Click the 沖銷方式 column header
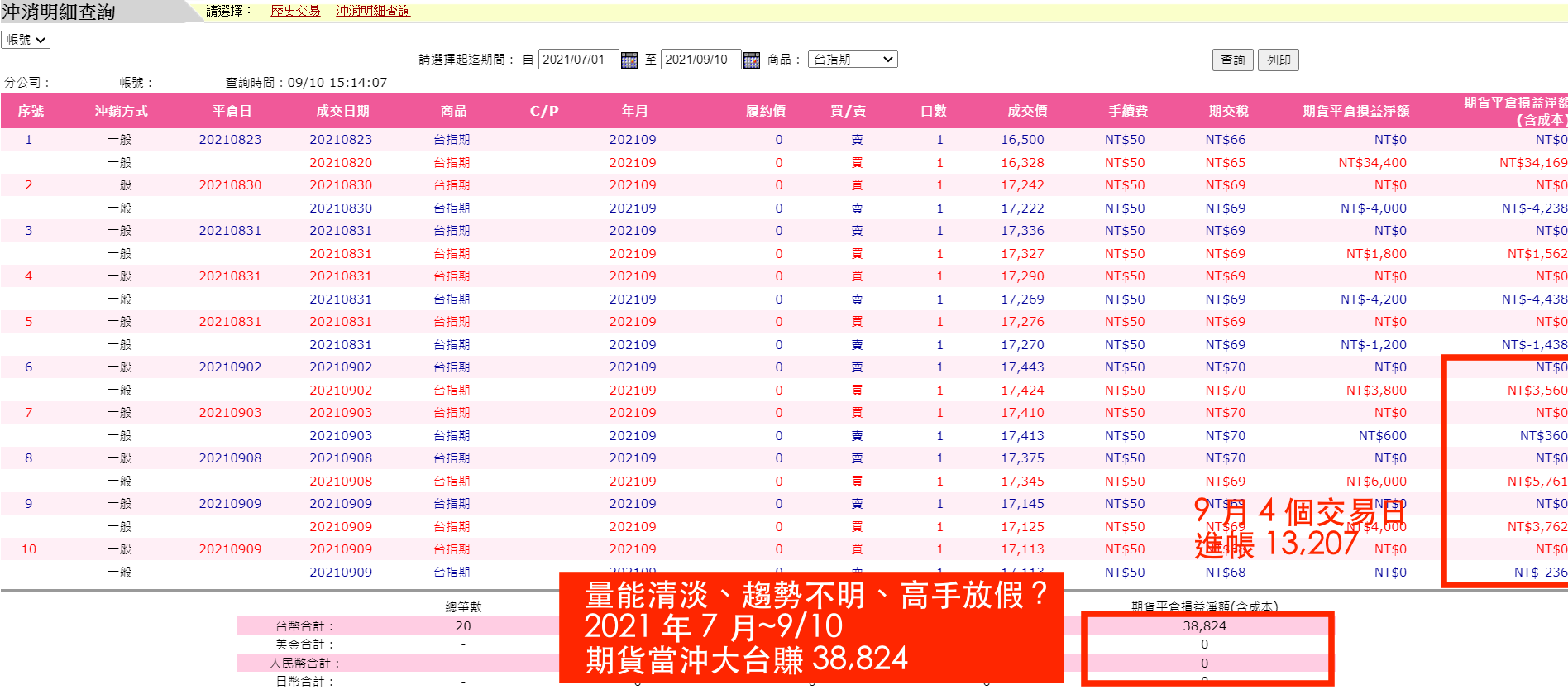Viewport: 1568px width, 690px height. tap(122, 111)
